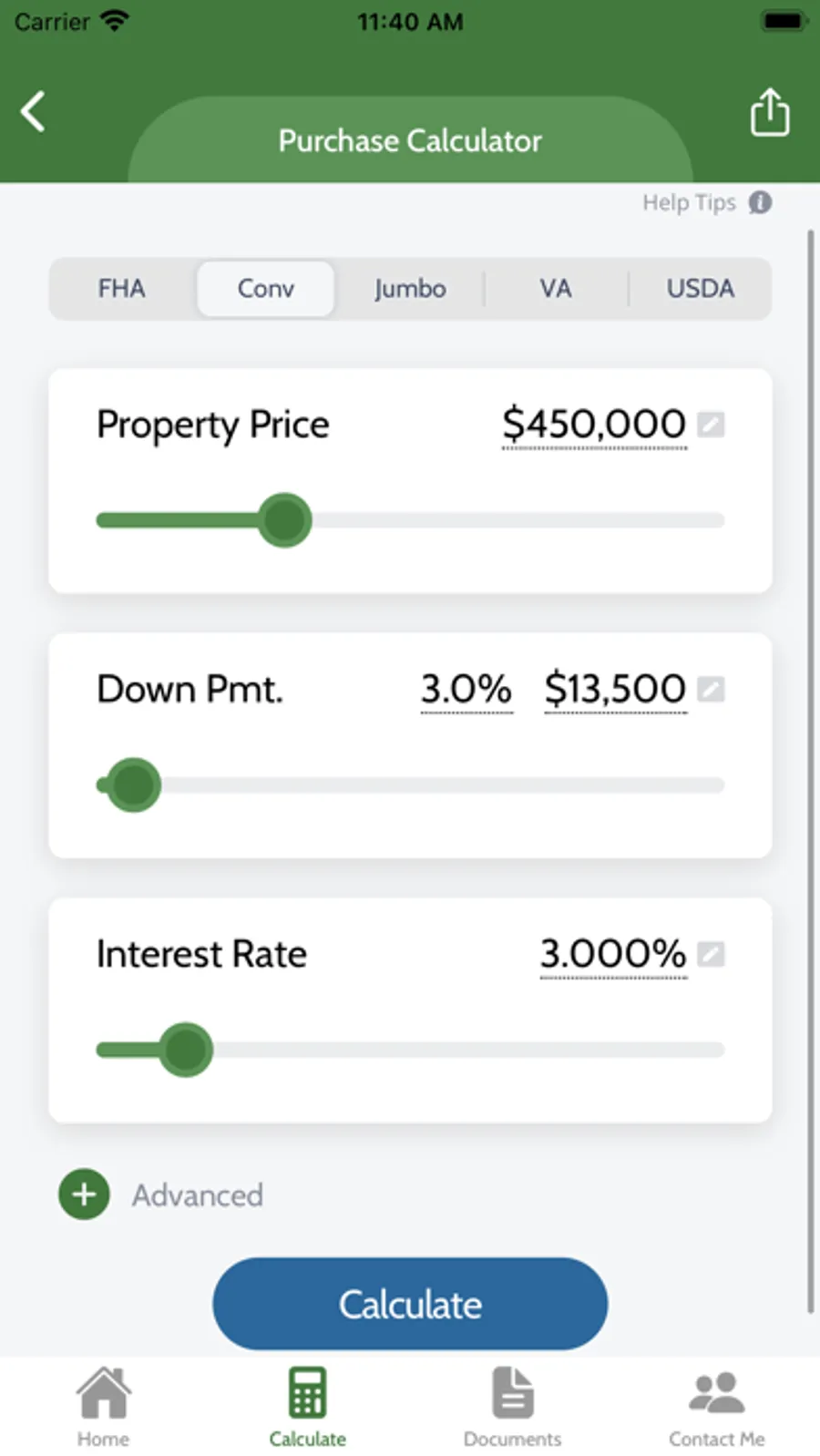Go to the Home tab icon
The image size is (820, 1456).
tap(103, 1394)
